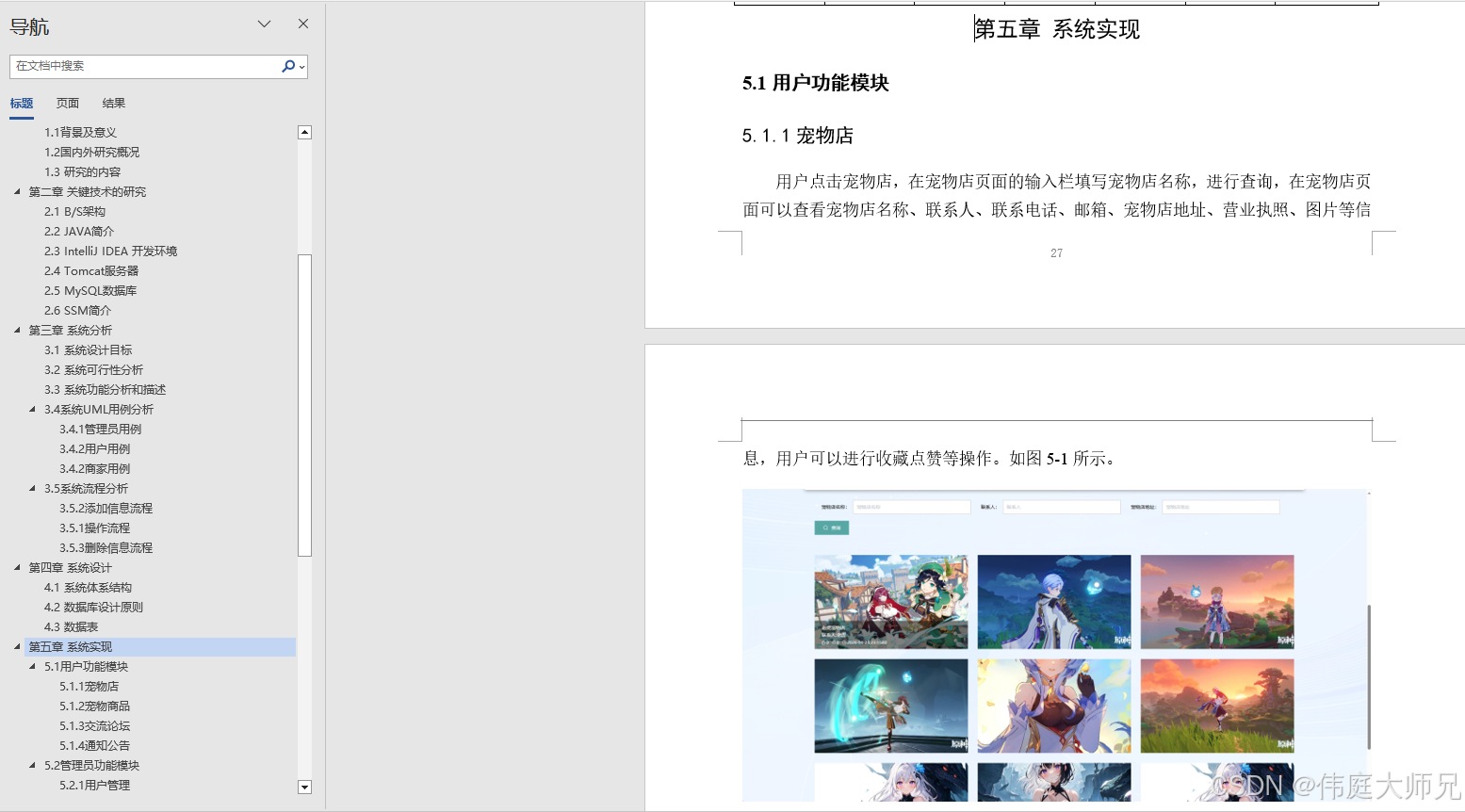Open the search options dropdown arrow

point(301,67)
